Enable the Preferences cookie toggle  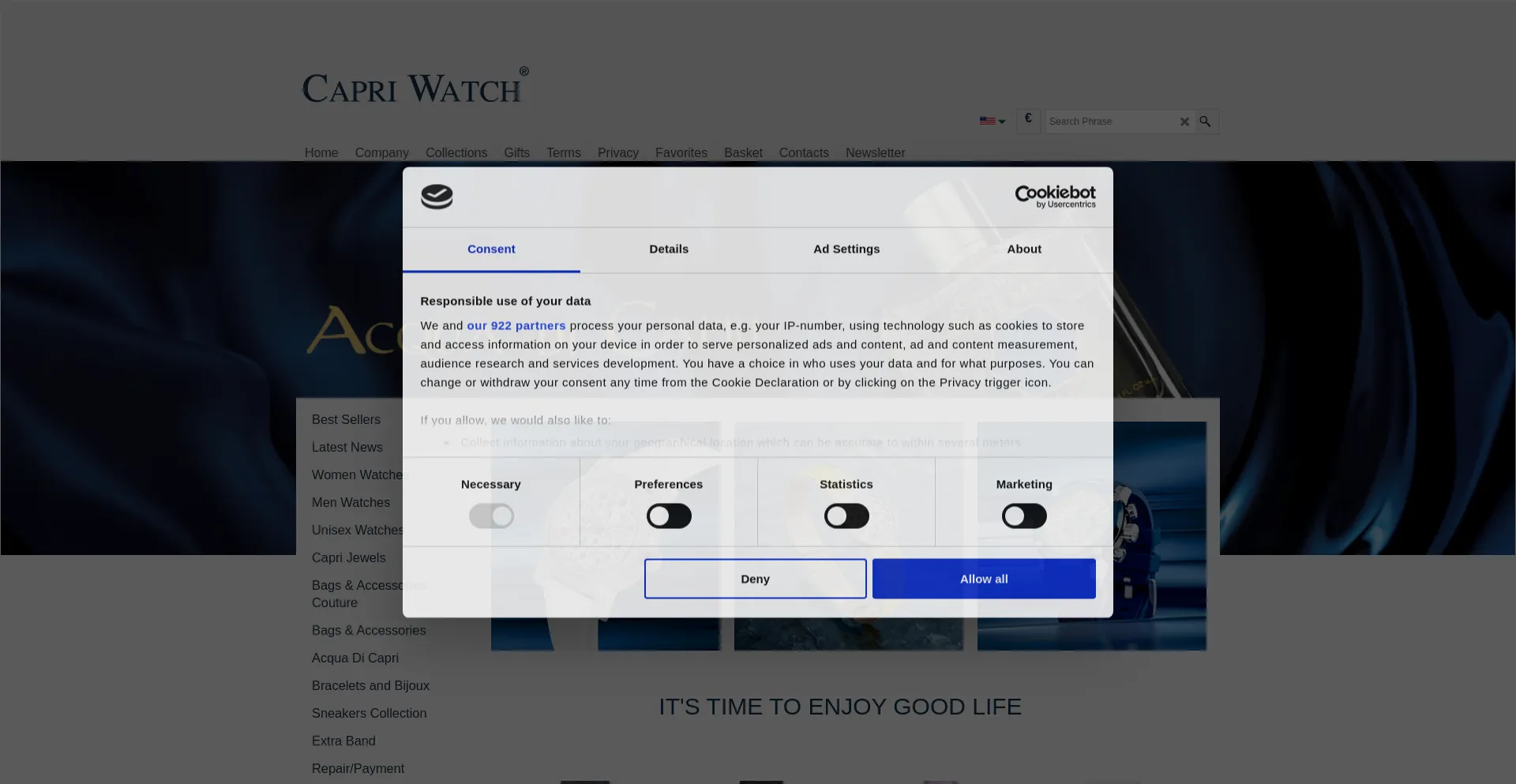coord(669,516)
